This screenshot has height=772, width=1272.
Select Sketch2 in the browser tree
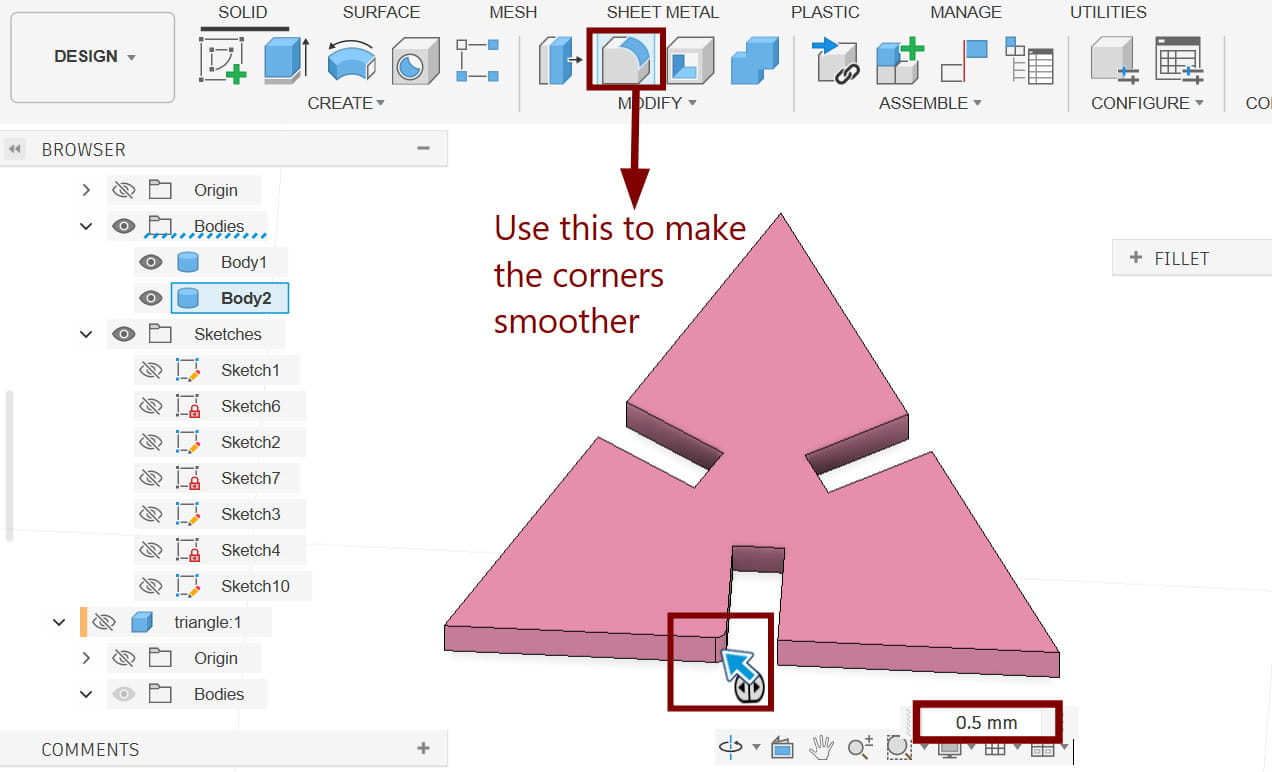(250, 442)
